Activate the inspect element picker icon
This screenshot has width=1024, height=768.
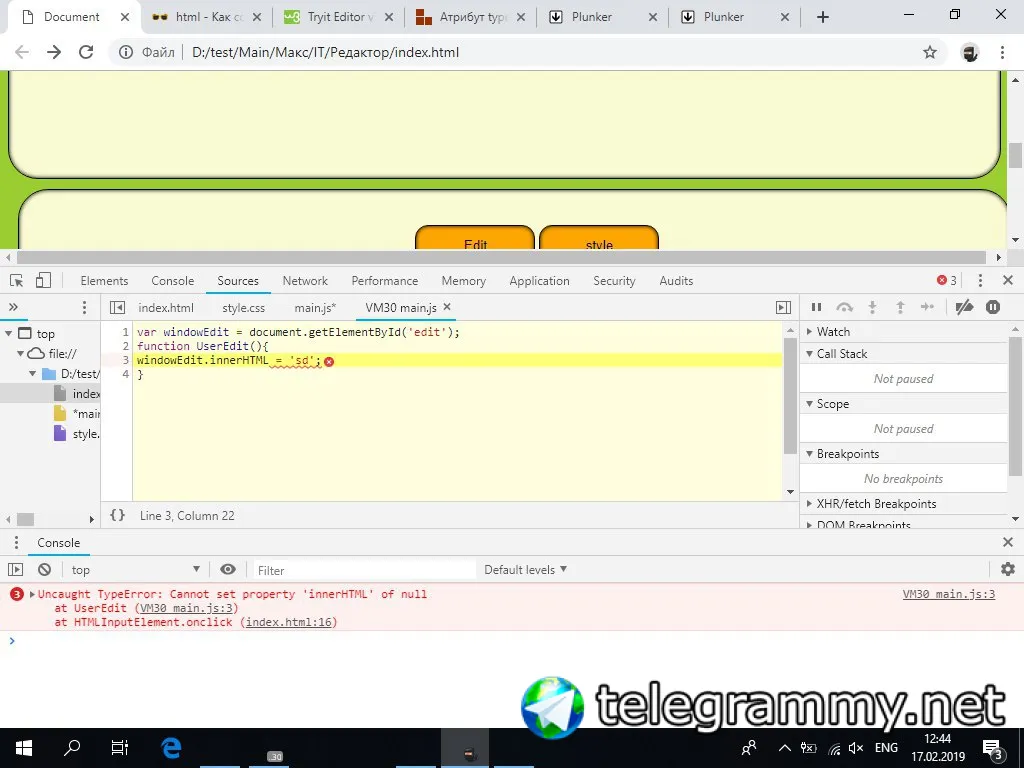pyautogui.click(x=17, y=281)
